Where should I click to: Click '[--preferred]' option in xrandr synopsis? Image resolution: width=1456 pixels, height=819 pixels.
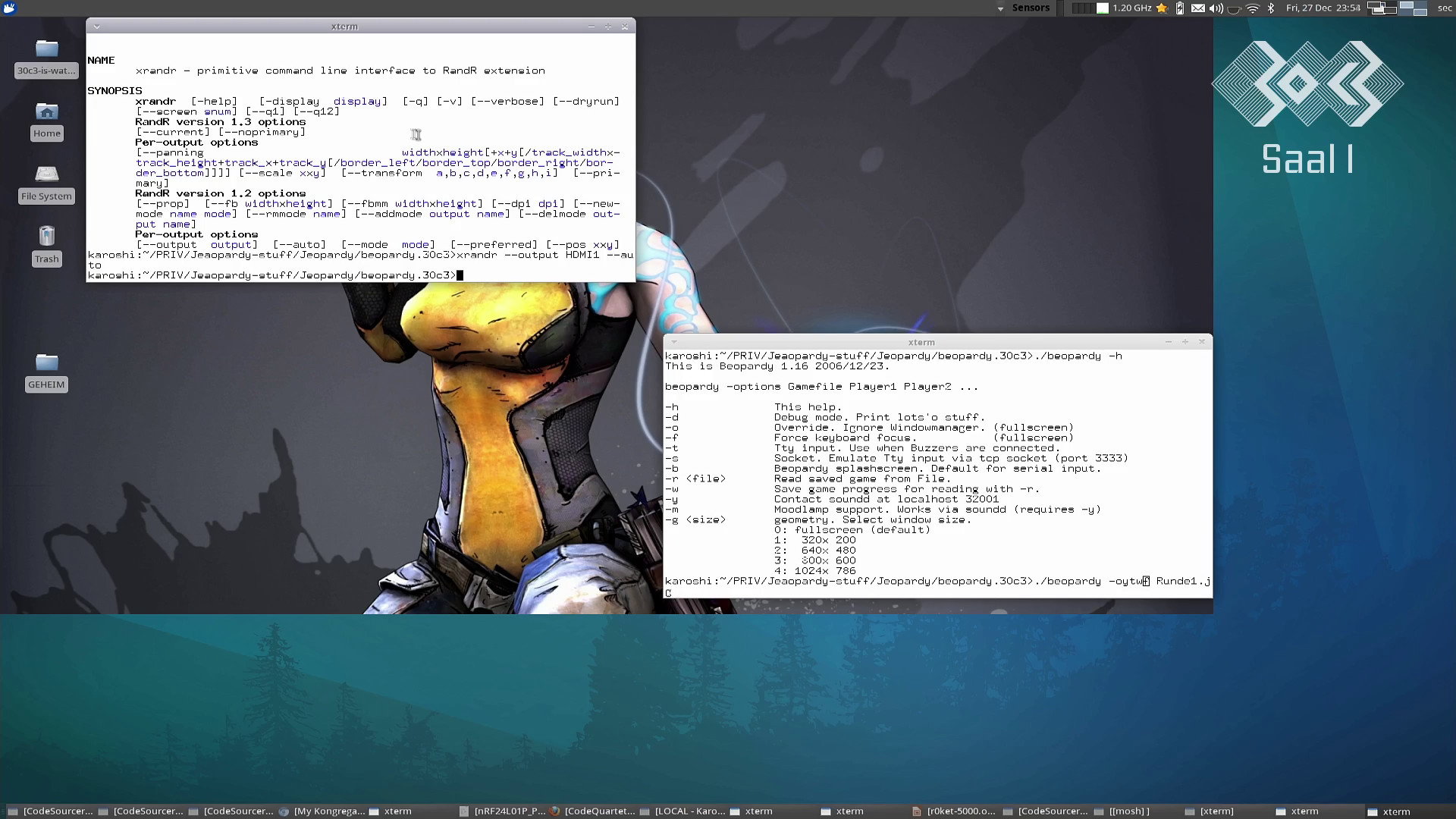(x=493, y=244)
